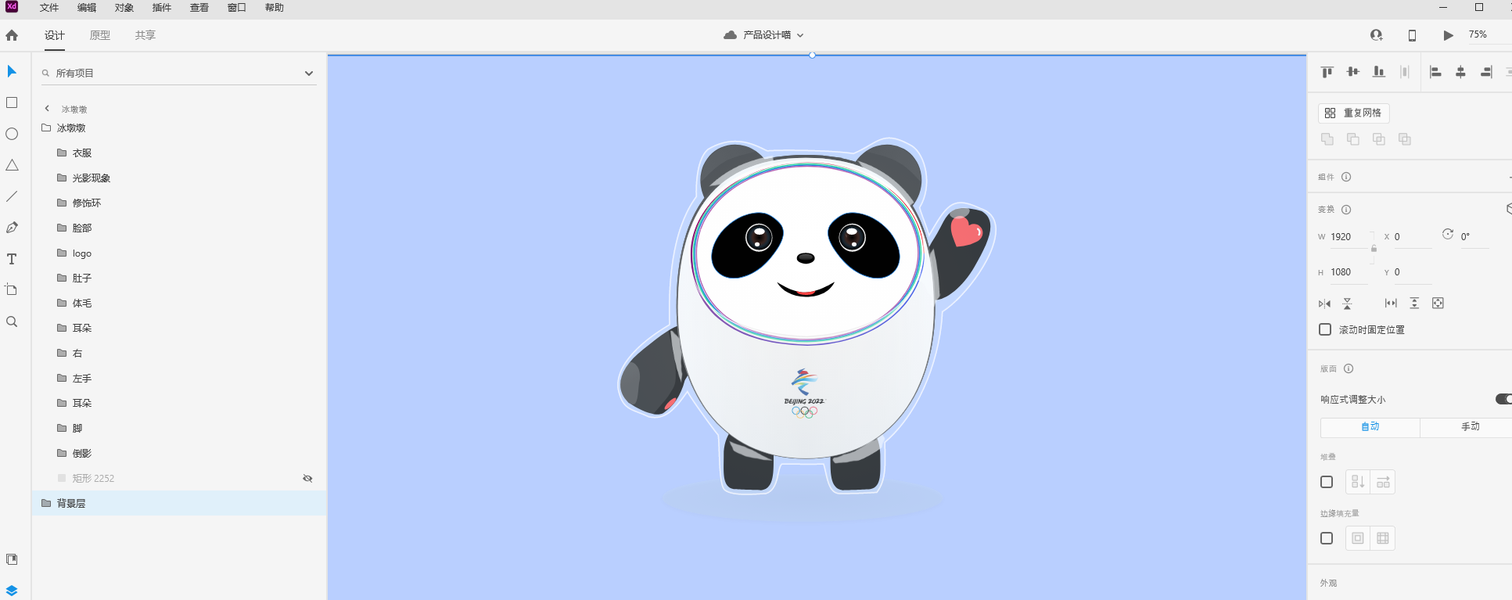Enable the 堆叠 checkbox
Screen dimensions: 1512x600
pos(1326,482)
